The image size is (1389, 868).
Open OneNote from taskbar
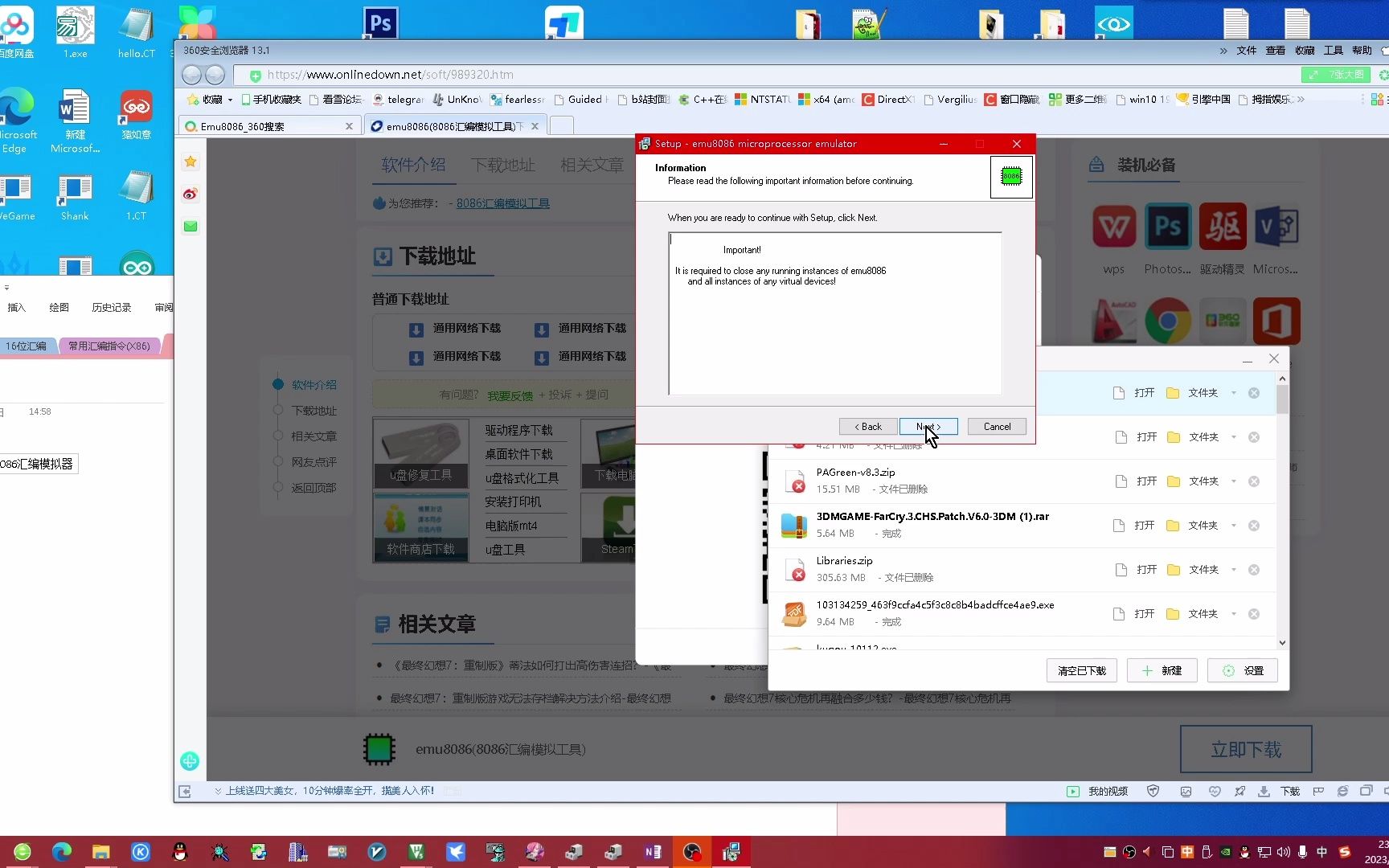pos(653,852)
